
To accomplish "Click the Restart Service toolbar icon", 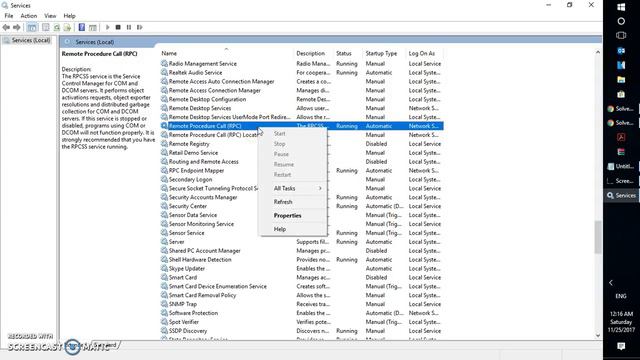I will click(140, 27).
